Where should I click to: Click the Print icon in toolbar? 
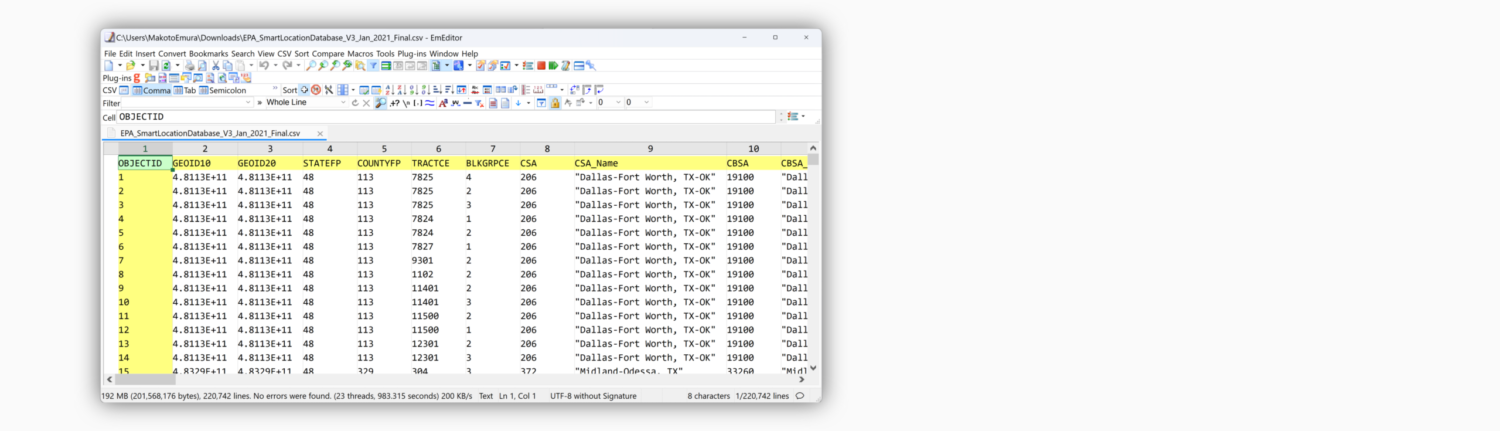(x=189, y=65)
